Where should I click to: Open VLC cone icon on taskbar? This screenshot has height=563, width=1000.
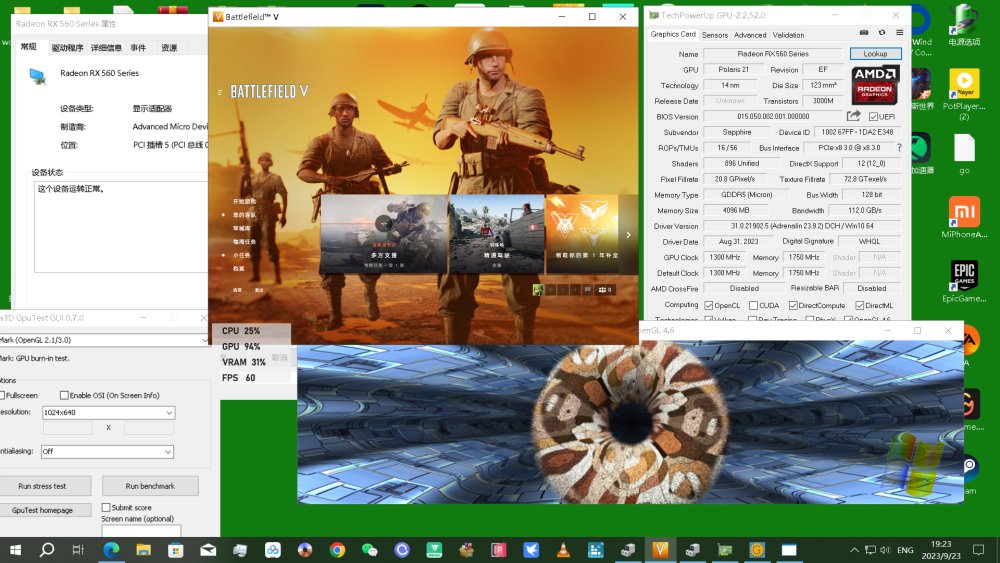[x=563, y=550]
